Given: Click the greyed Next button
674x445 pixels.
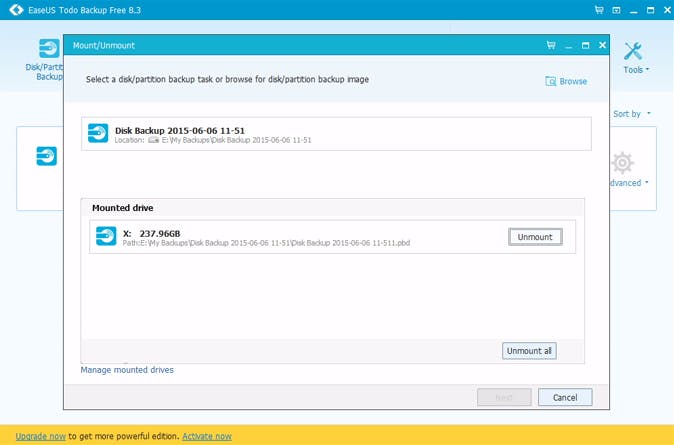Looking at the screenshot, I should coord(504,397).
